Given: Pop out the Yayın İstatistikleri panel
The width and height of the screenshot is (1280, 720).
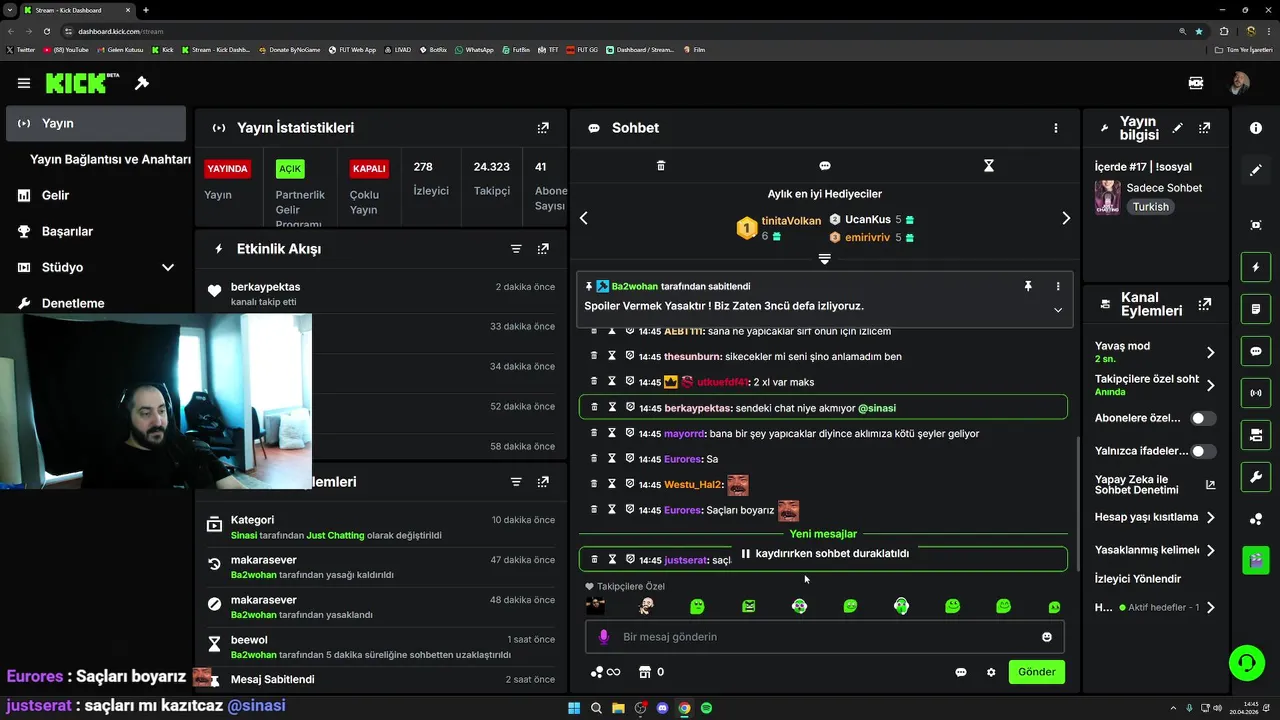Looking at the screenshot, I should click(543, 128).
